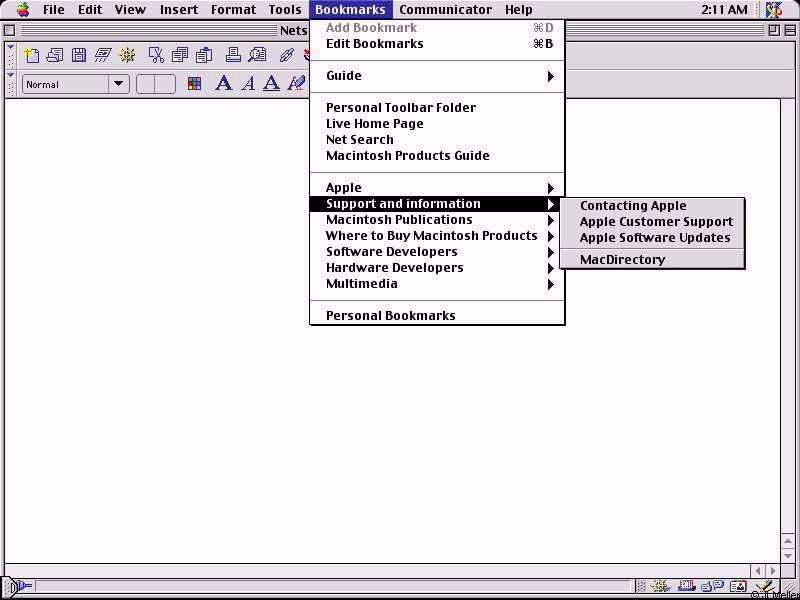Viewport: 800px width, 600px height.
Task: Open Address Book from the component bar
Action: point(738,587)
